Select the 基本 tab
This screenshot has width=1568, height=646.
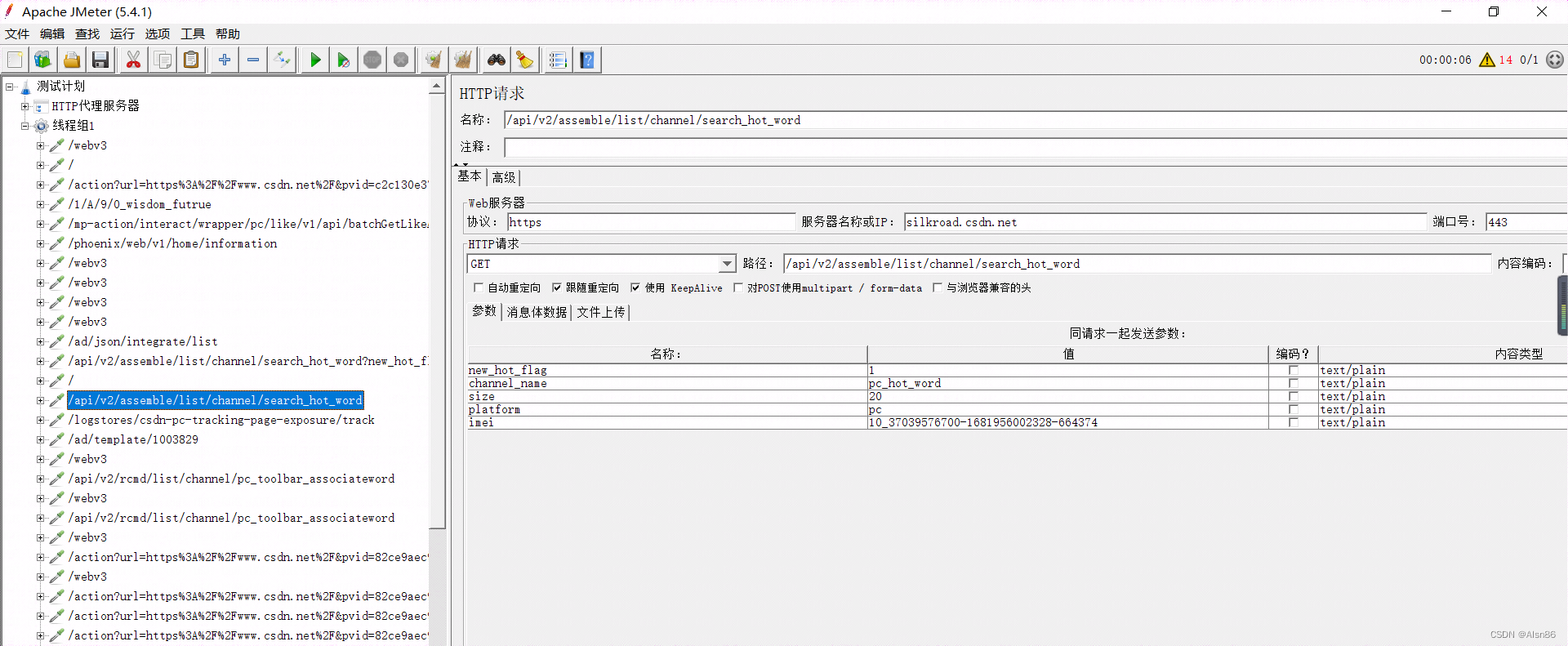(470, 176)
